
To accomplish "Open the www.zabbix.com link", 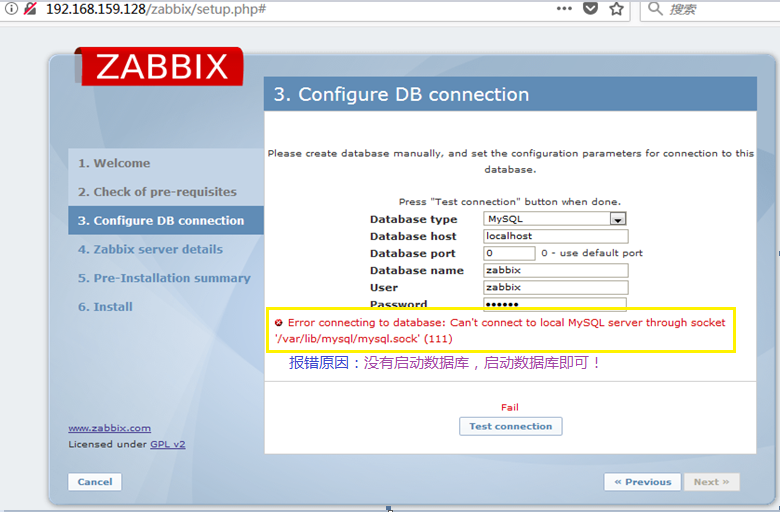I will [x=109, y=428].
